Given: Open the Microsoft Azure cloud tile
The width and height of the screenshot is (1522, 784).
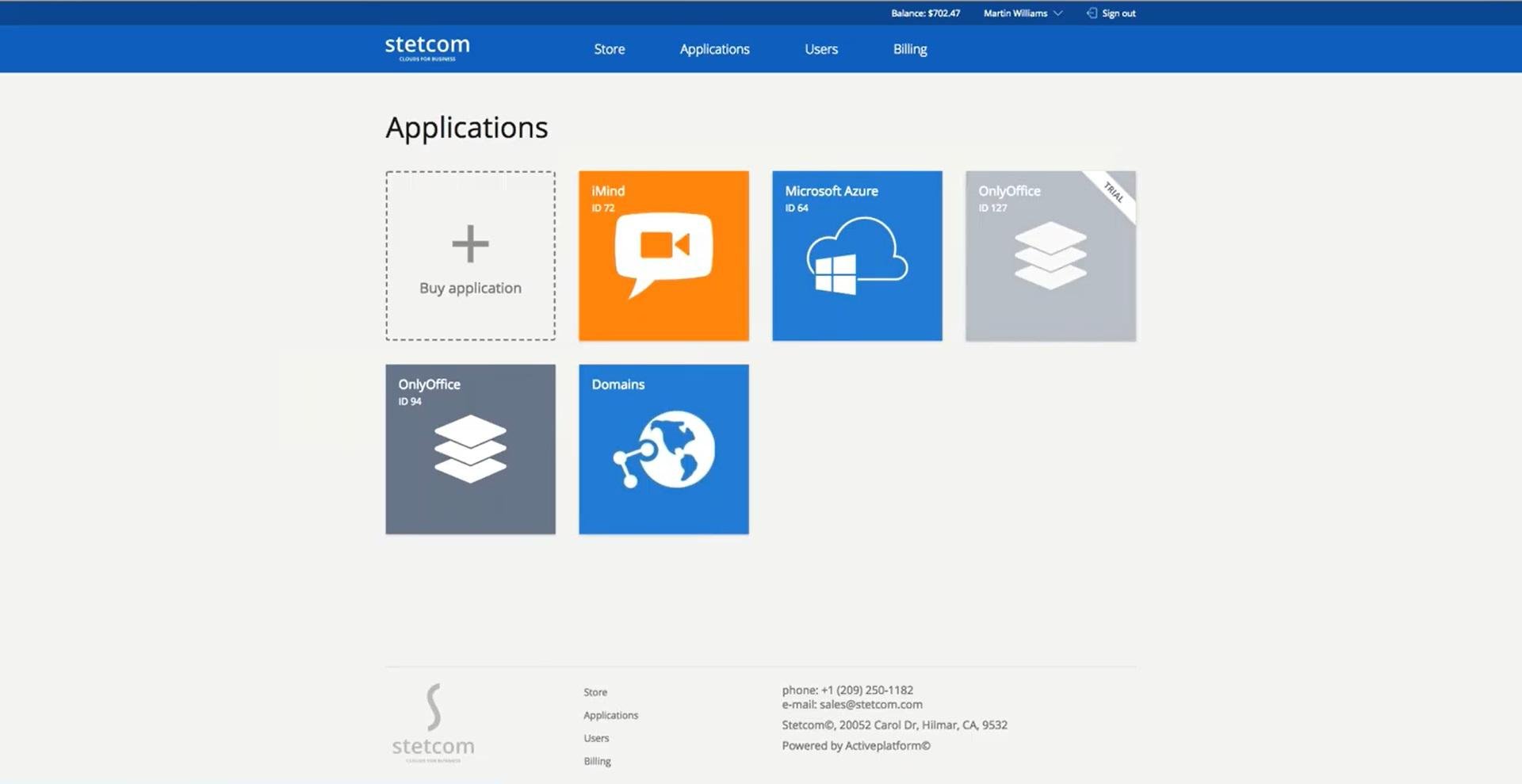Looking at the screenshot, I should [857, 256].
